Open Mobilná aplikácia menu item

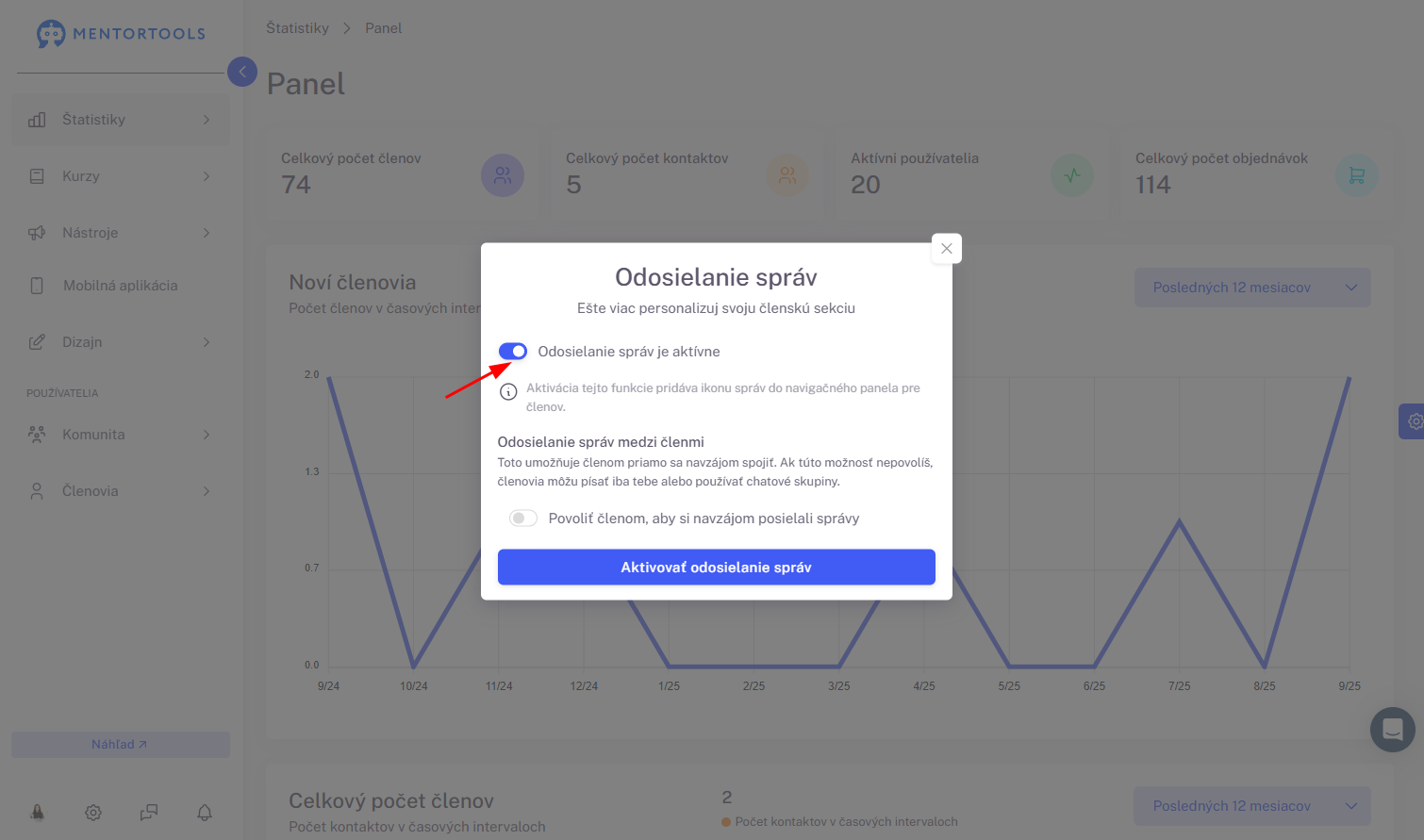(x=121, y=286)
